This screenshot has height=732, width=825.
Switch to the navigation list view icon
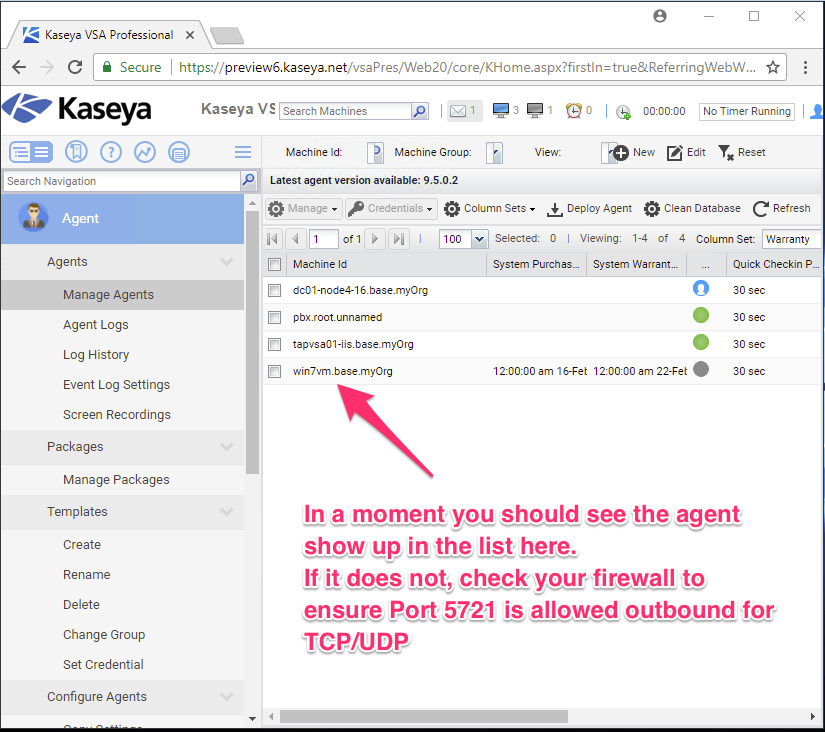point(31,152)
